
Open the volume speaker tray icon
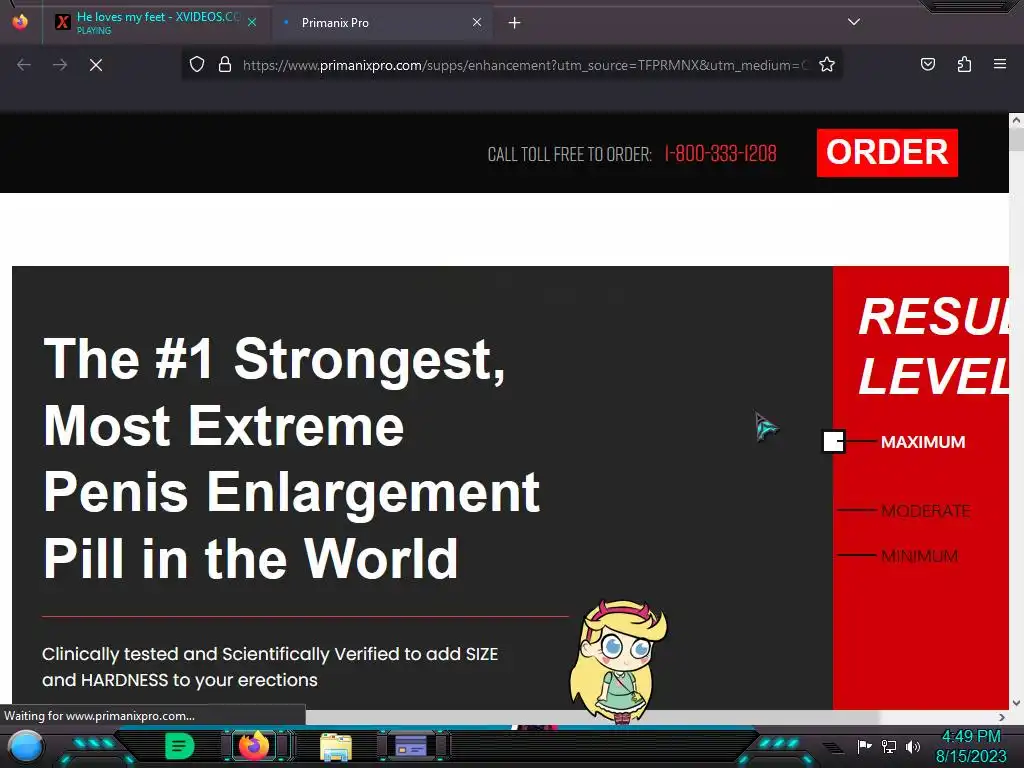913,746
